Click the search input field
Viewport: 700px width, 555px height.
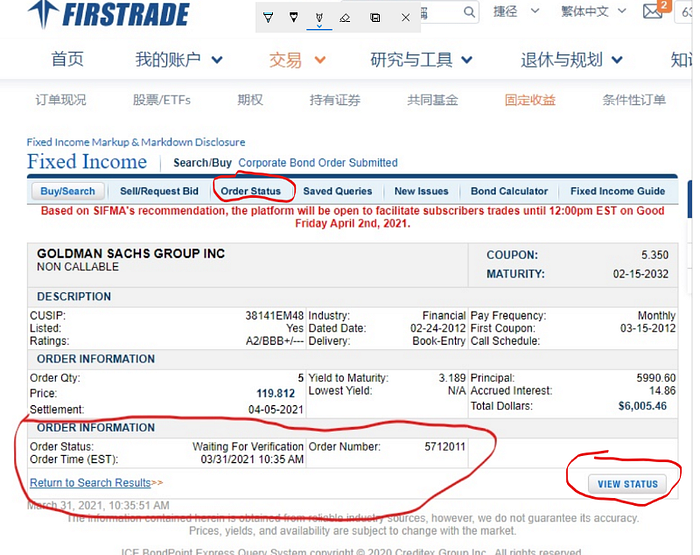[442, 12]
